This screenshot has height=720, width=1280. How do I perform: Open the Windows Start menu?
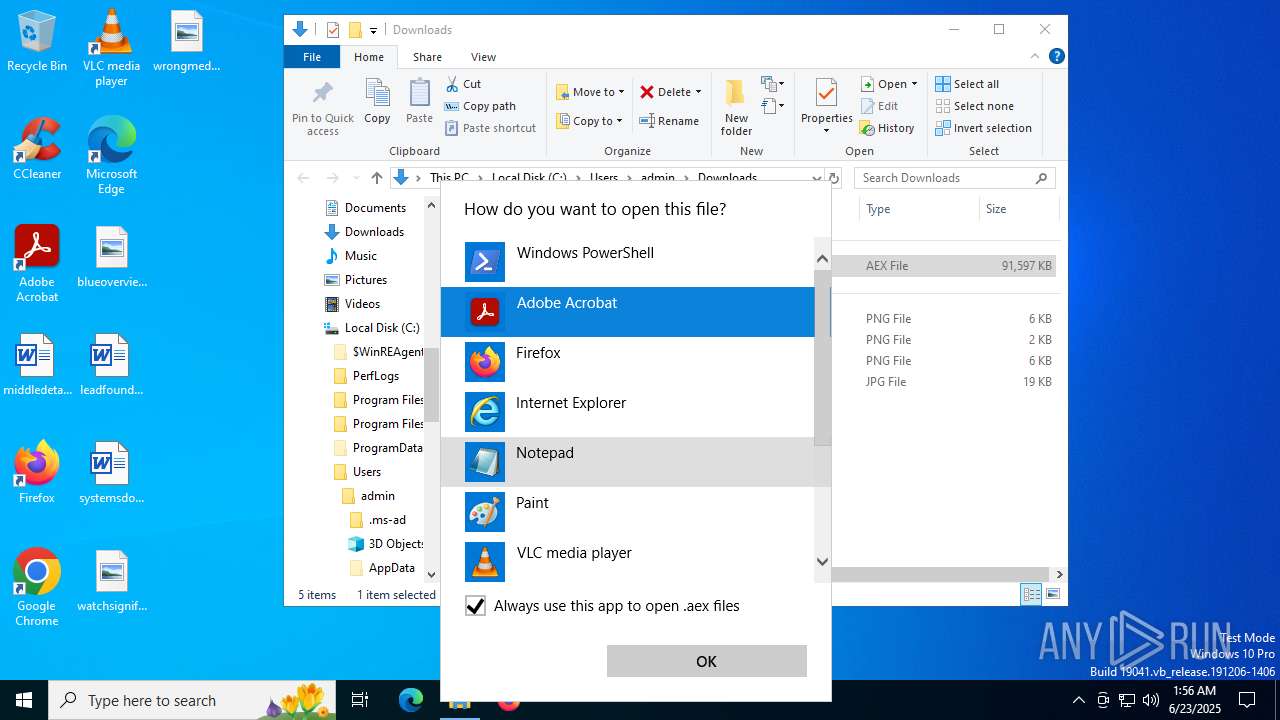[x=24, y=700]
